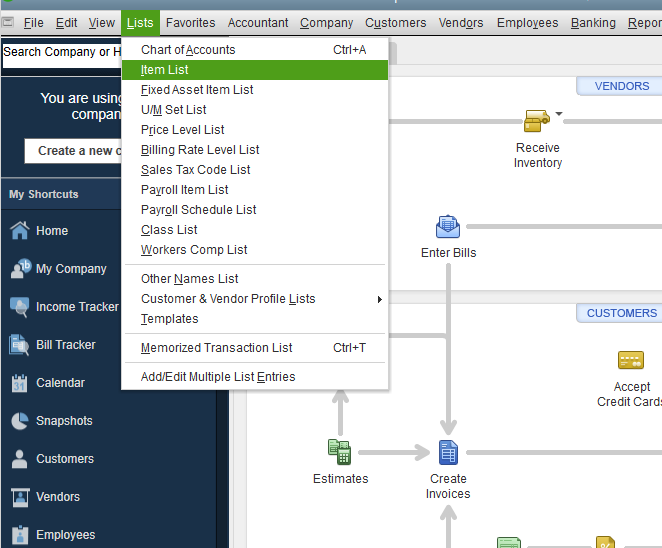Click the Accept Credit Cards icon

(630, 360)
